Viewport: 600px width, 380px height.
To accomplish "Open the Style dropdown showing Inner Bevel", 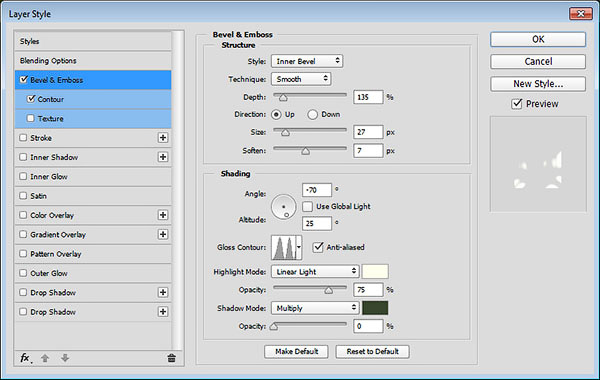I will 307,61.
